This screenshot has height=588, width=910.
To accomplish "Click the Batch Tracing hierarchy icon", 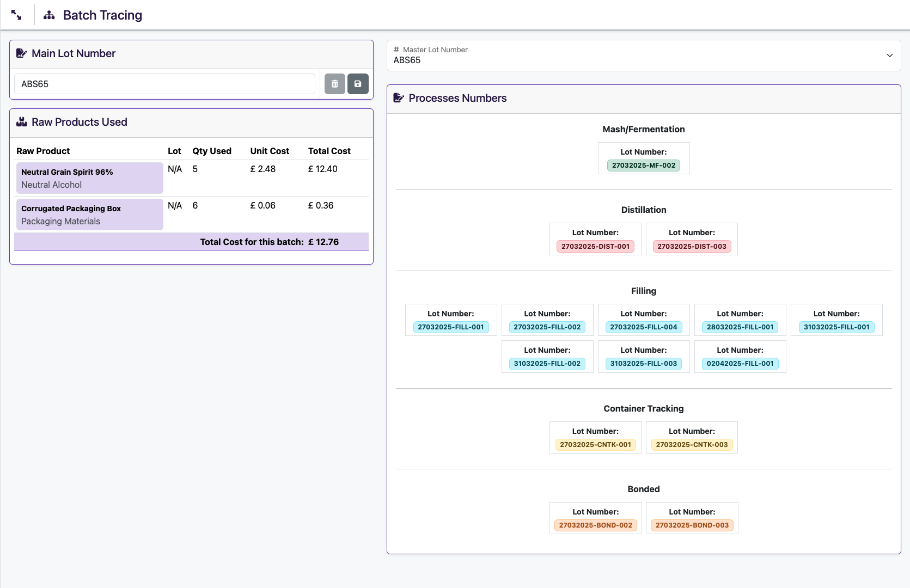I will (49, 15).
